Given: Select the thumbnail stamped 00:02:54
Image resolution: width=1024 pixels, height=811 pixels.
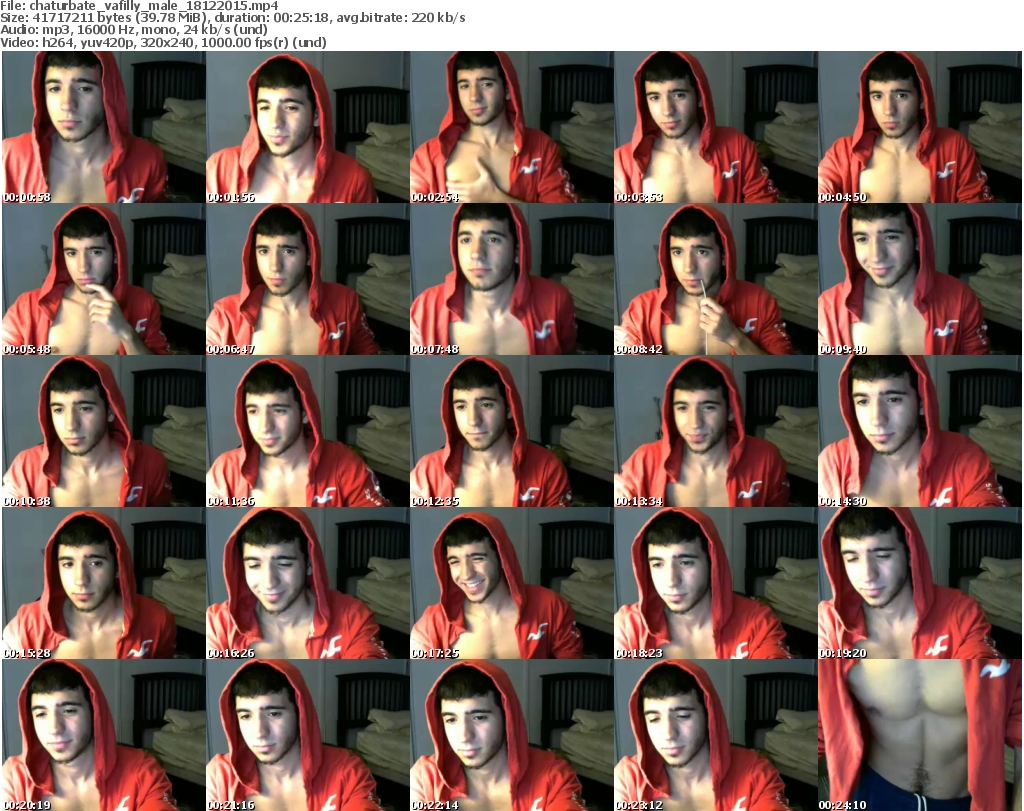Looking at the screenshot, I should (x=511, y=127).
